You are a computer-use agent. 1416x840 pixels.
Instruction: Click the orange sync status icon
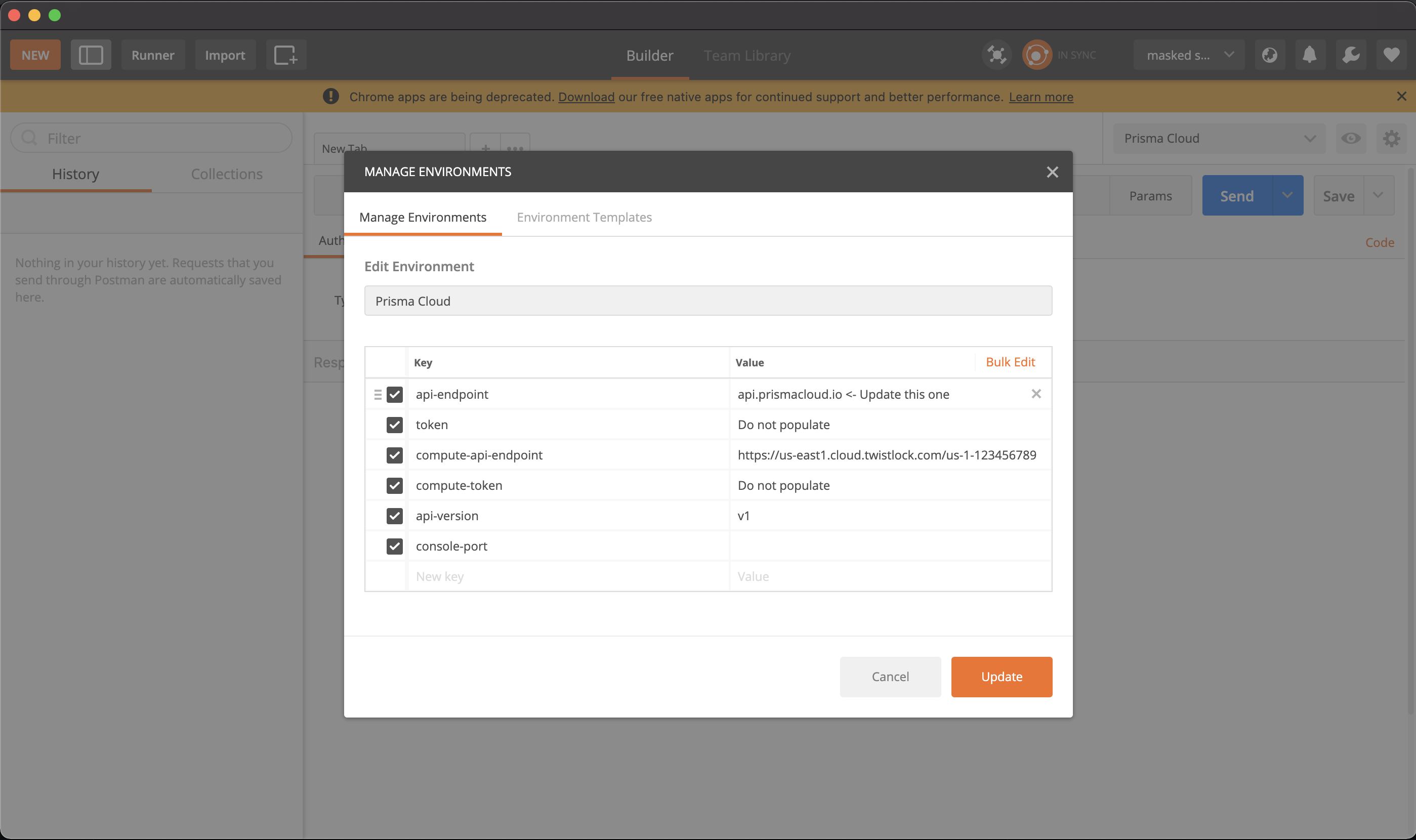tap(1036, 55)
